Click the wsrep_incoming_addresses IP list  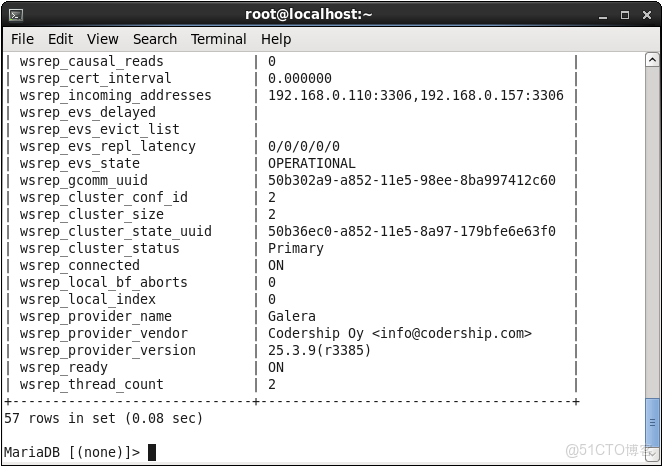[x=415, y=95]
